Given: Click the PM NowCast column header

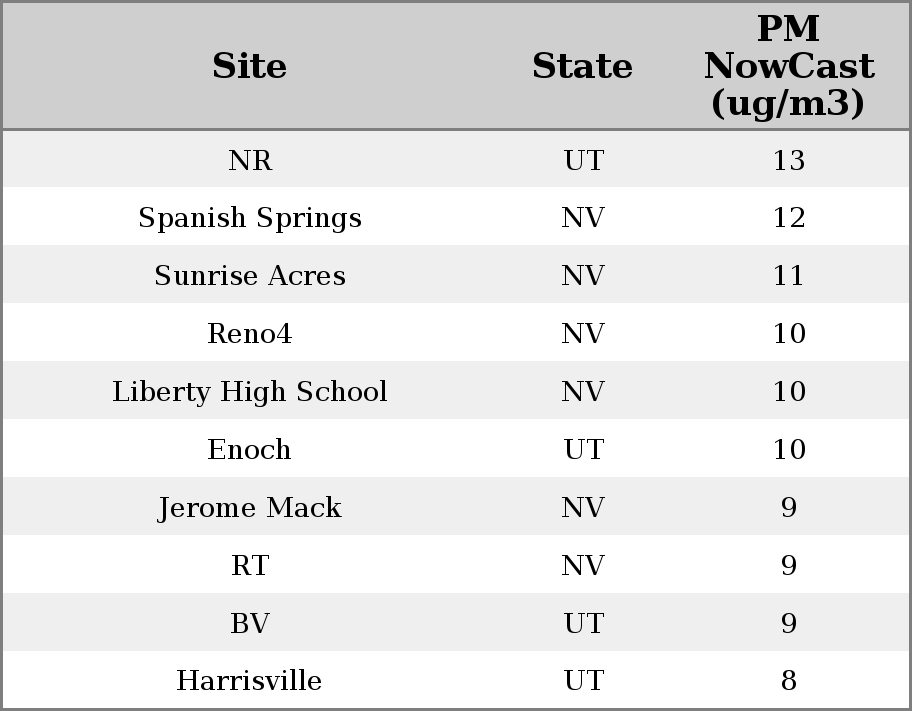Looking at the screenshot, I should pos(788,66).
